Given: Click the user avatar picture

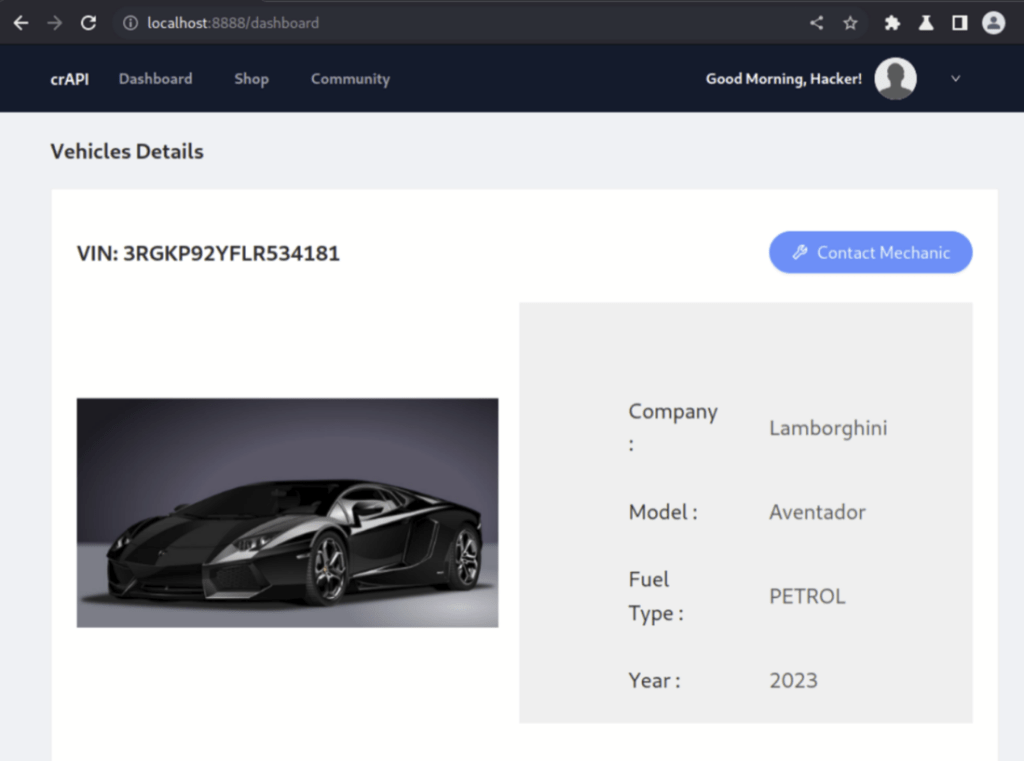Looking at the screenshot, I should [x=895, y=79].
